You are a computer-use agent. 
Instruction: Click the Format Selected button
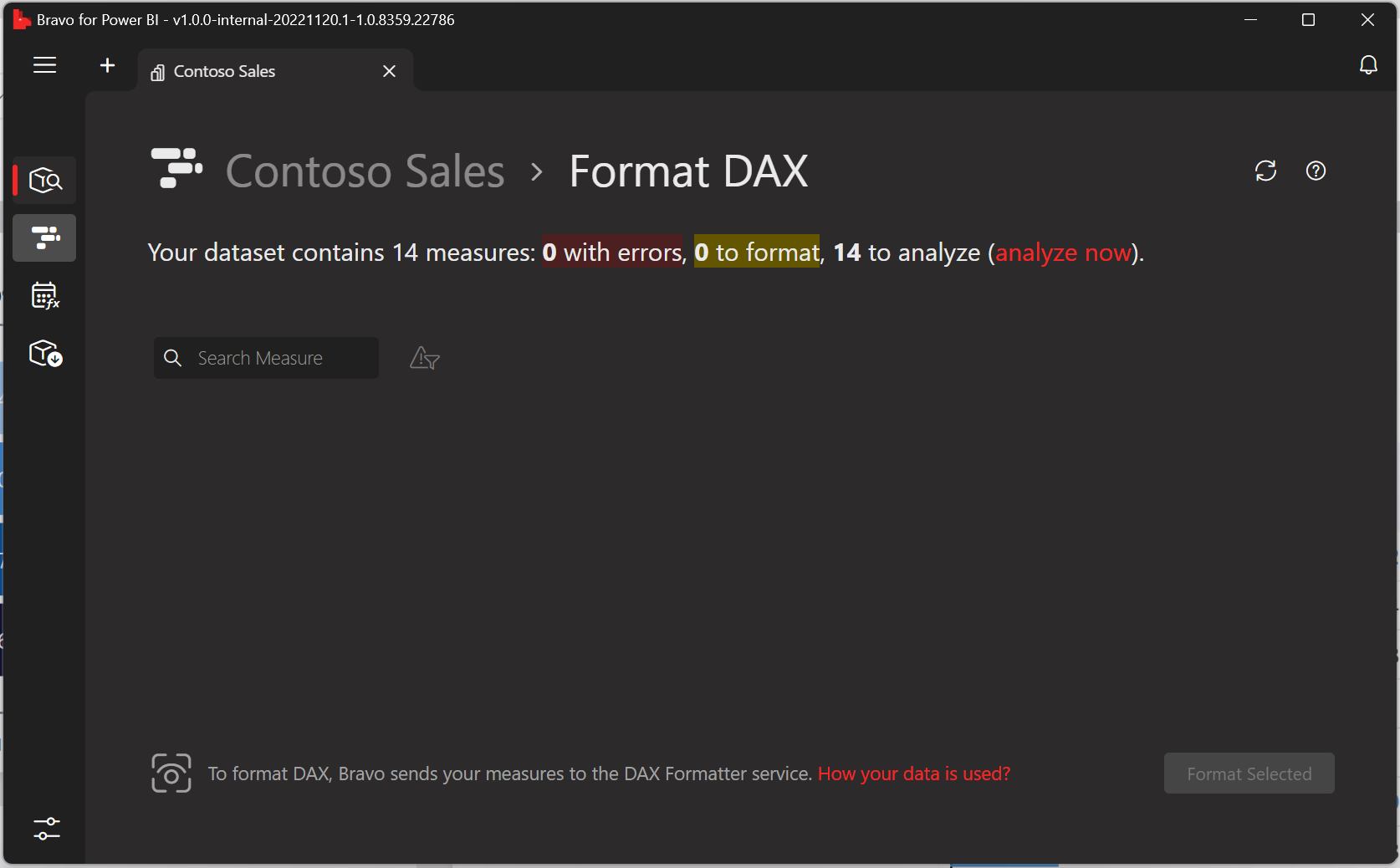(1249, 774)
